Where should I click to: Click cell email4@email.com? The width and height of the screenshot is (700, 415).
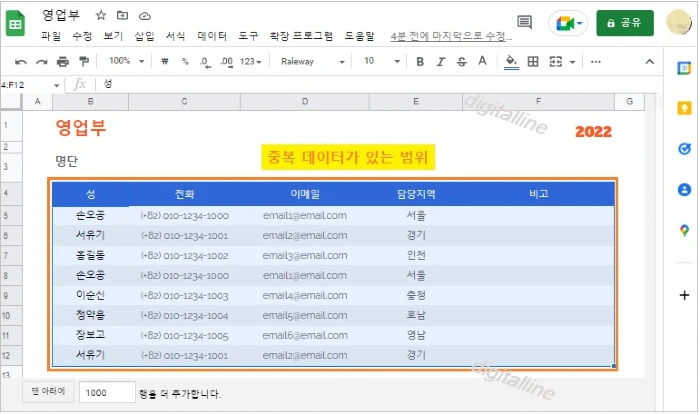click(x=304, y=295)
